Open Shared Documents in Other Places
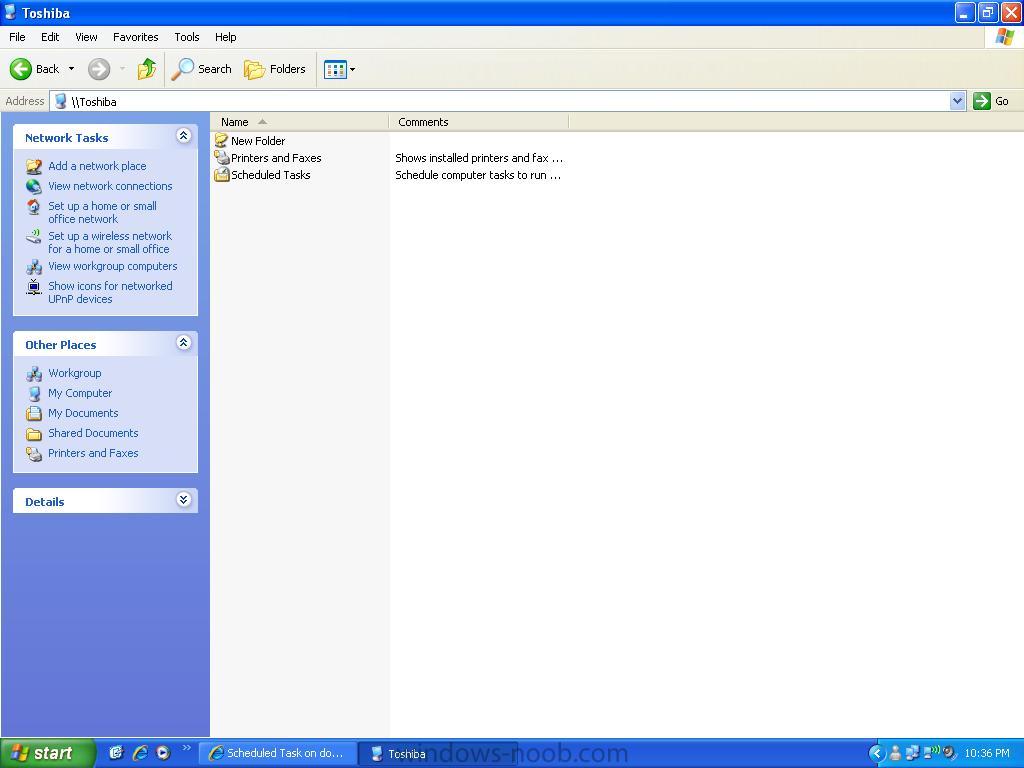Screen dimensions: 1024x768 [93, 433]
